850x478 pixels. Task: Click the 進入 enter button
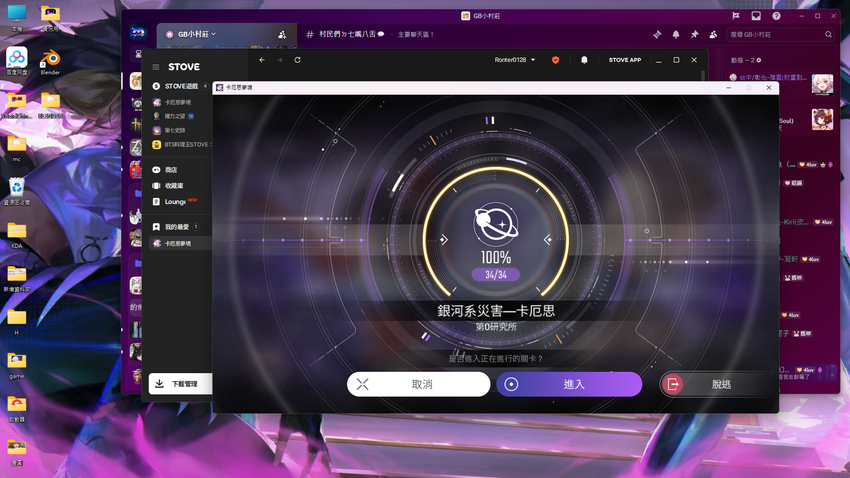tap(569, 384)
